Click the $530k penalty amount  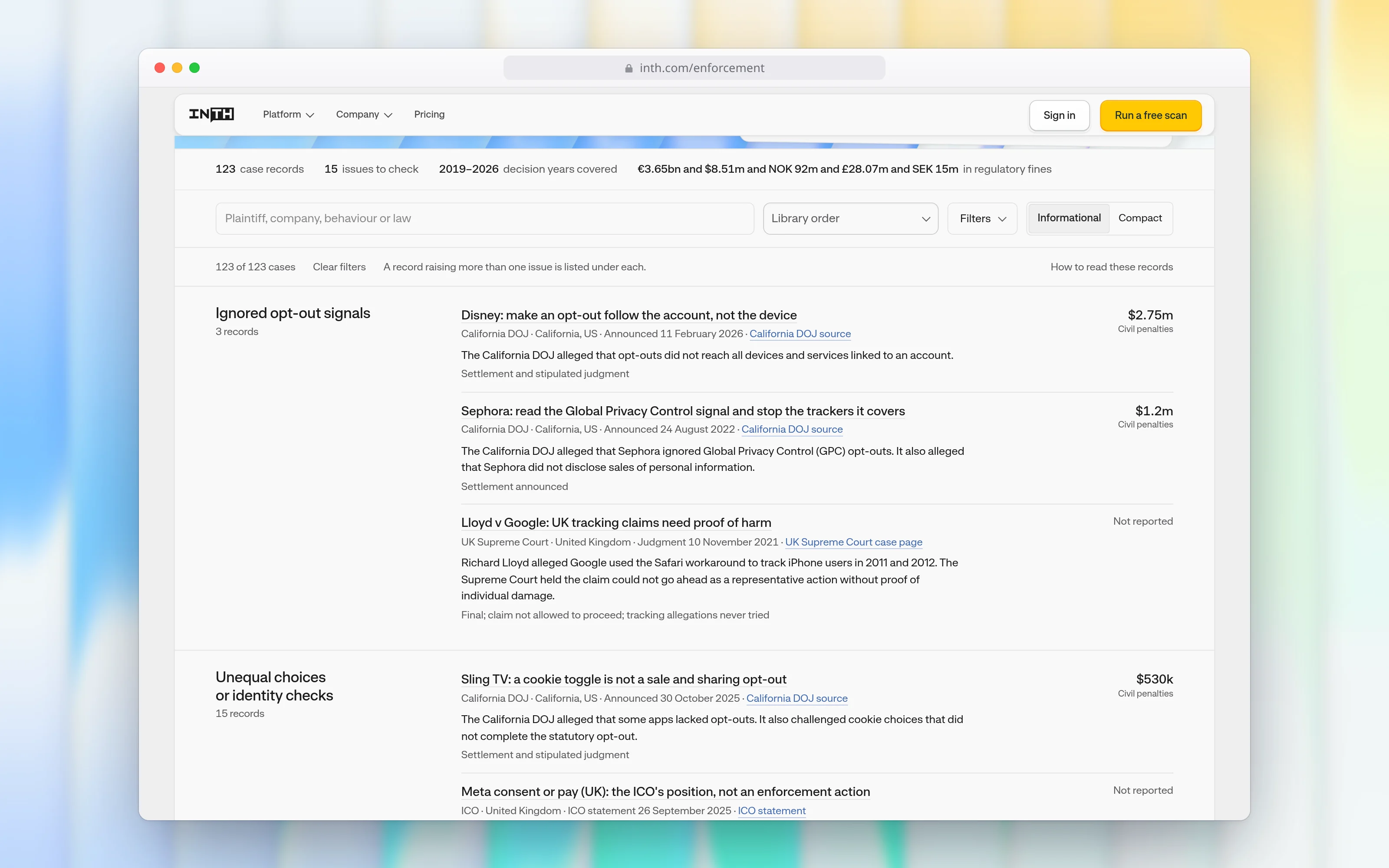click(1154, 679)
